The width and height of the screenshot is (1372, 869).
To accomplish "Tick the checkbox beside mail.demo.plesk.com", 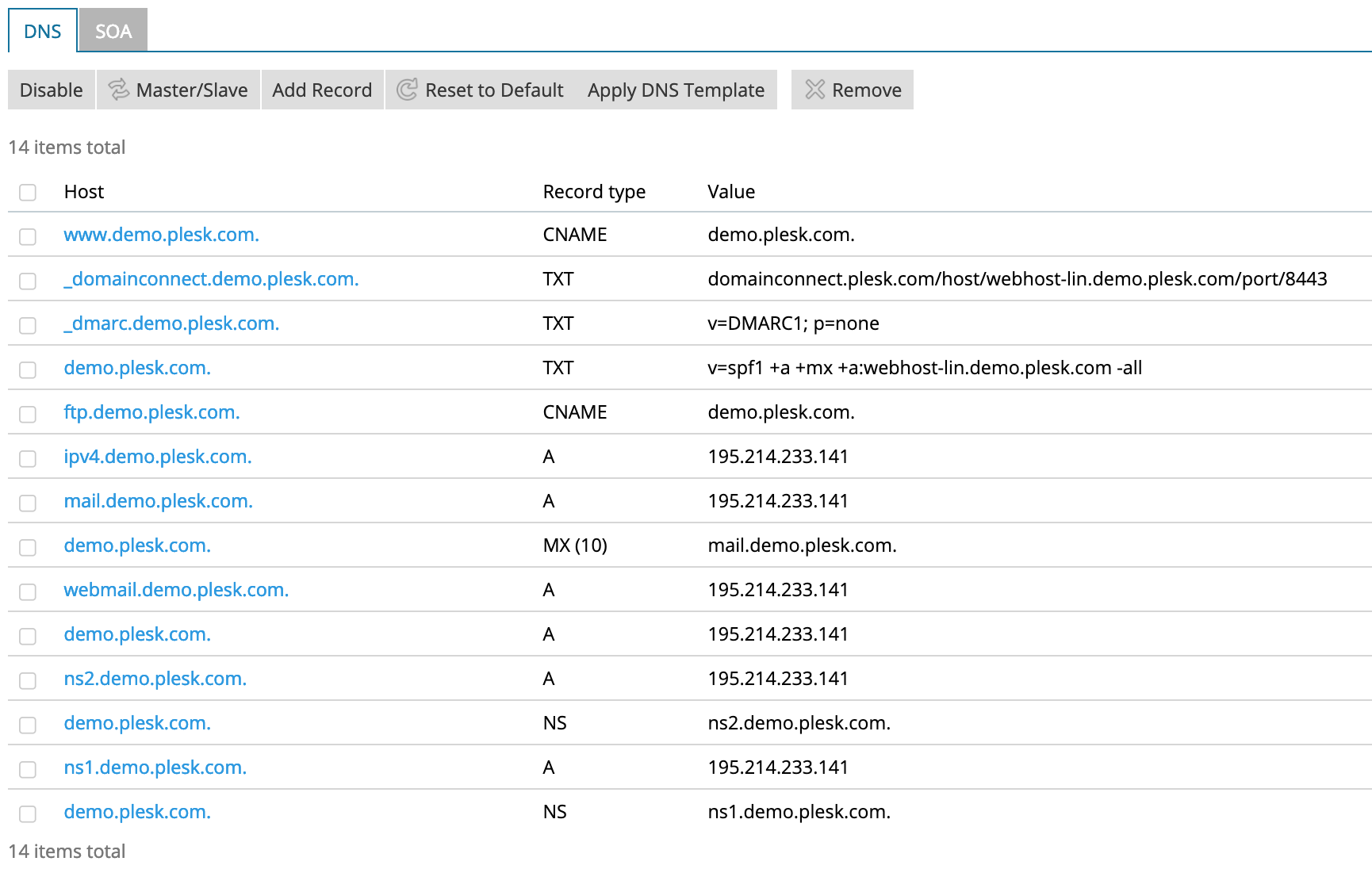I will pos(28,503).
